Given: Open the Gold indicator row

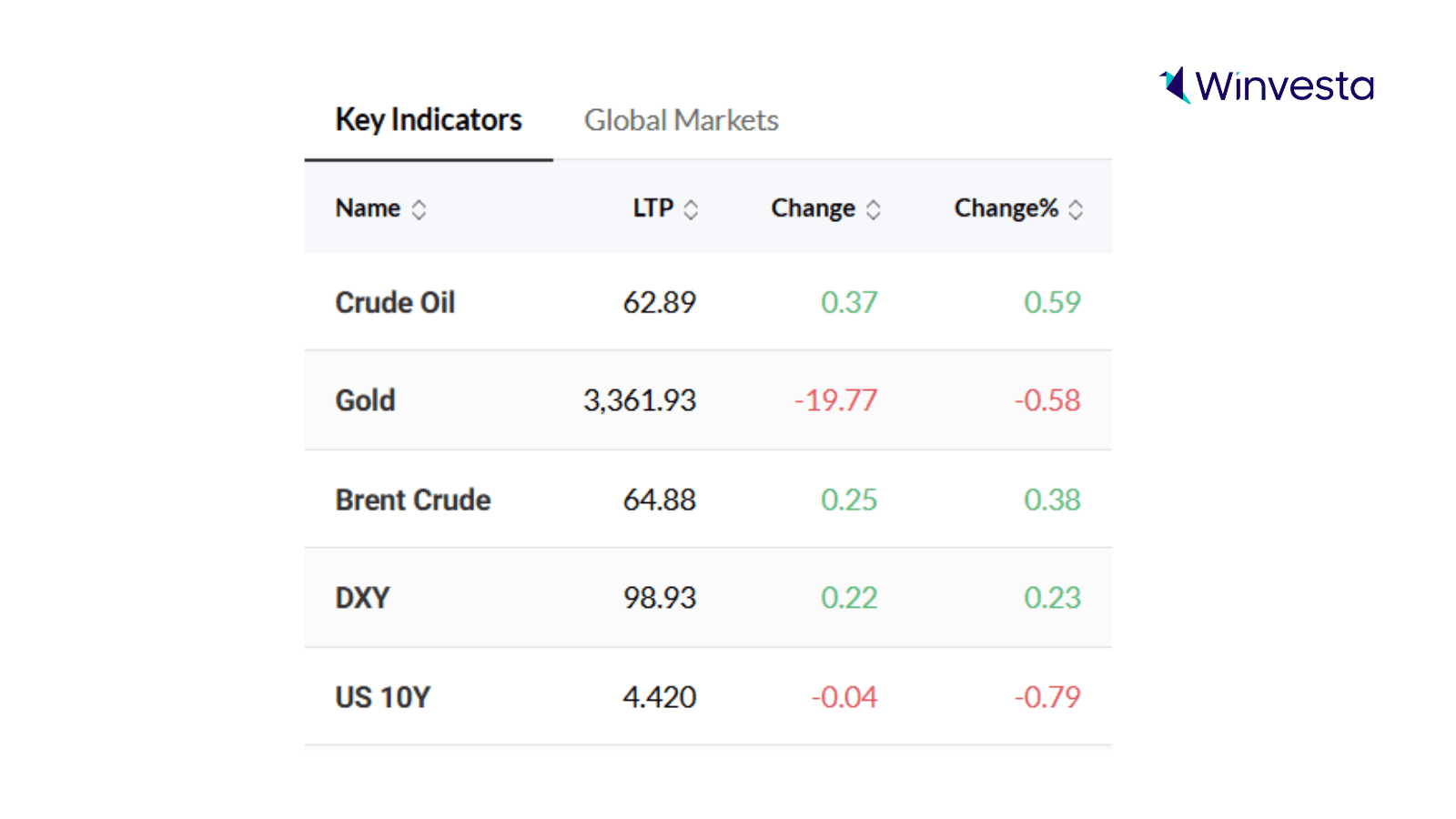Looking at the screenshot, I should coord(365,400).
